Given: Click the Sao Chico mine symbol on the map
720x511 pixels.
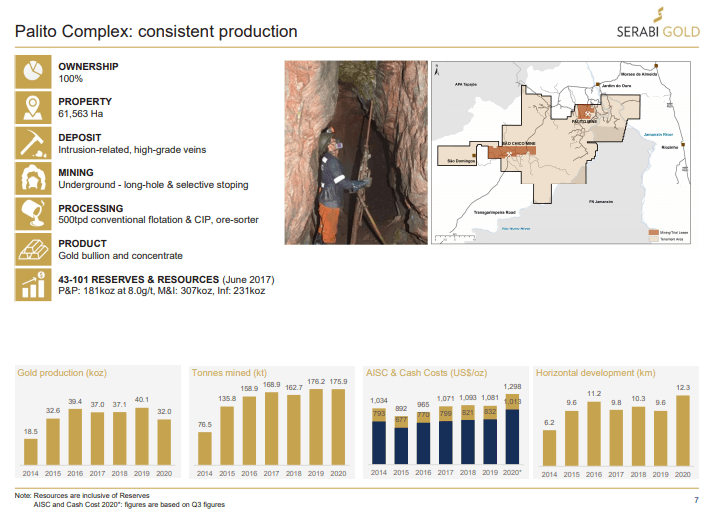Looking at the screenshot, I should pyautogui.click(x=510, y=153).
